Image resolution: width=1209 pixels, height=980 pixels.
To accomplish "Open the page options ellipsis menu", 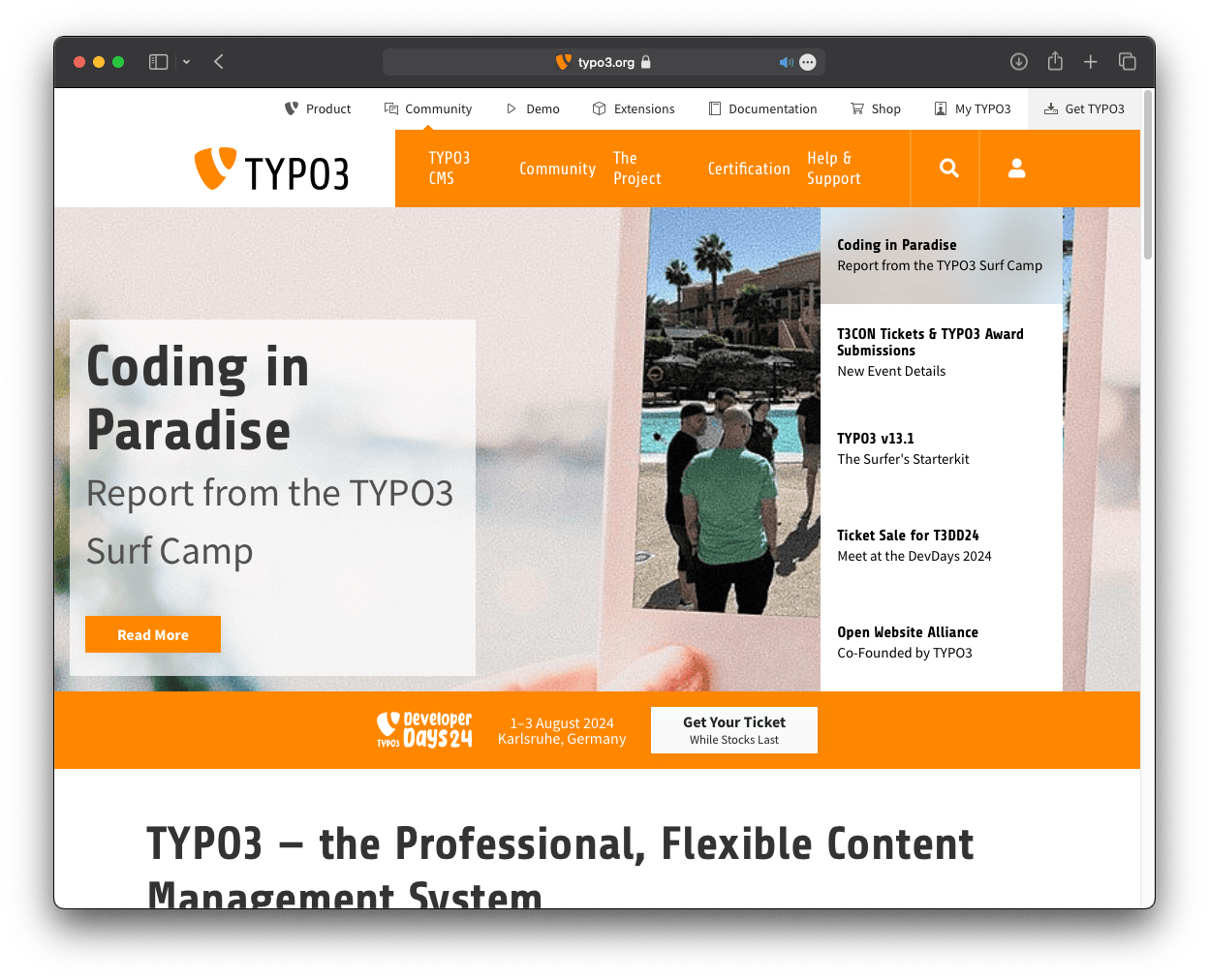I will coord(807,61).
